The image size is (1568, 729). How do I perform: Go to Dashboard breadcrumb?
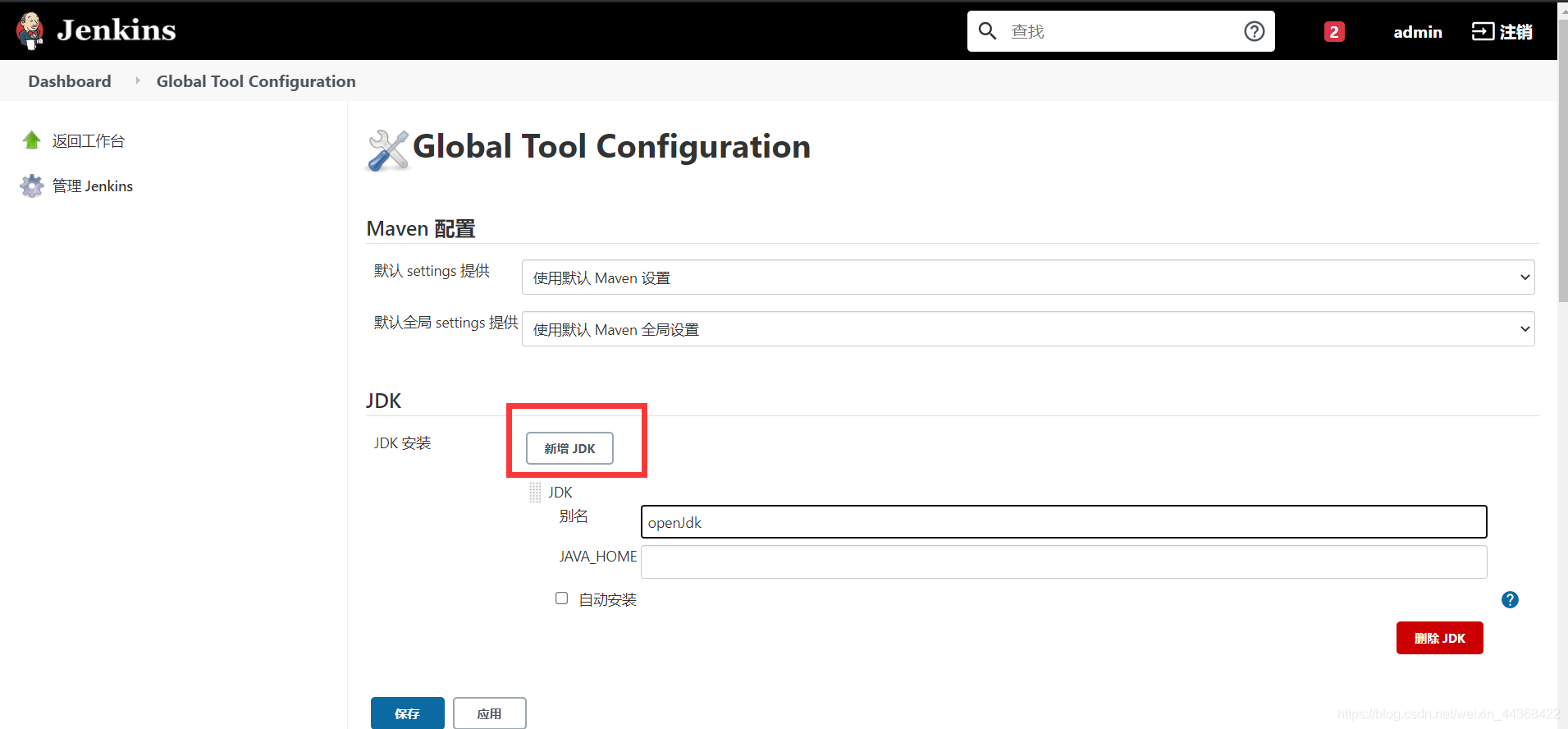click(x=70, y=81)
